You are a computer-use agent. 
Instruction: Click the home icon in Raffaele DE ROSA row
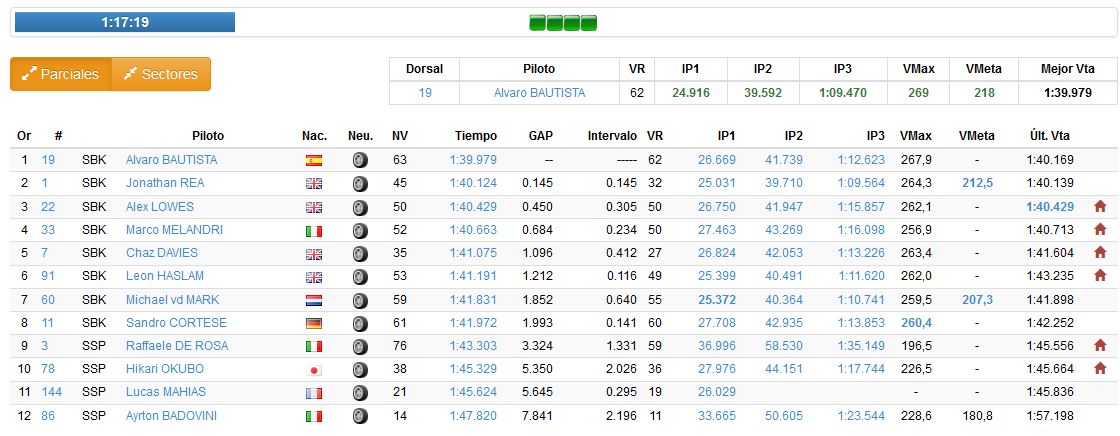(1100, 346)
